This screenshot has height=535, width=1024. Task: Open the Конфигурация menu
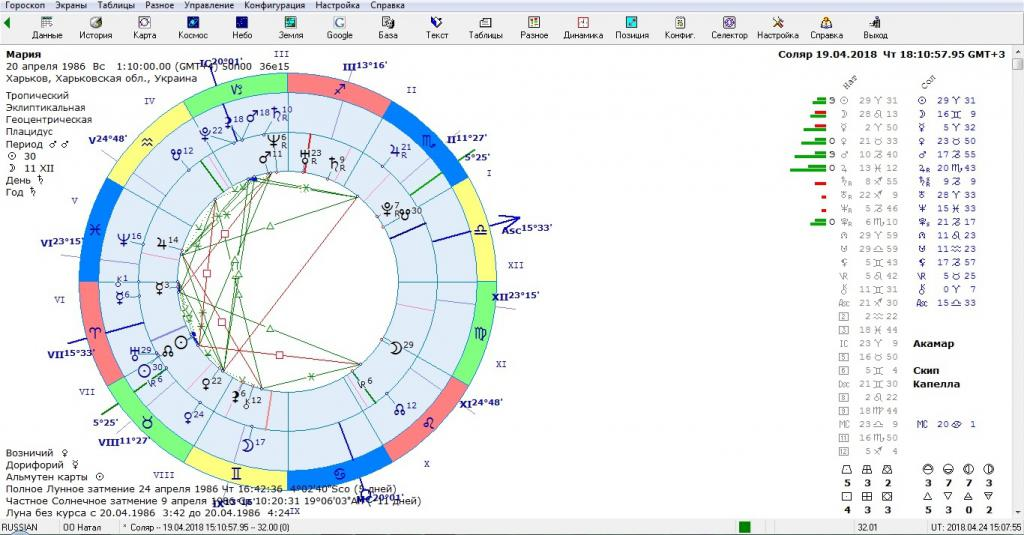274,5
